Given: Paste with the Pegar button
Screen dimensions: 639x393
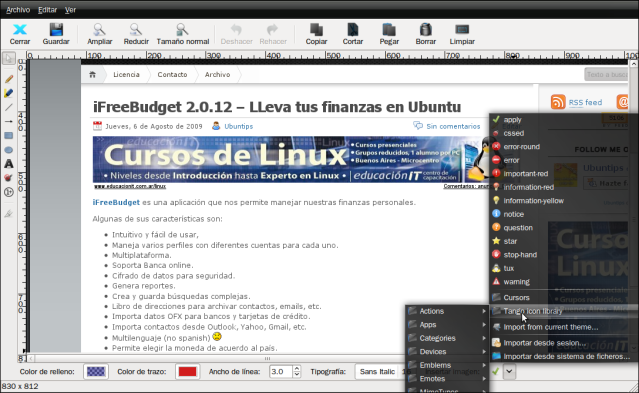Looking at the screenshot, I should click(x=389, y=34).
